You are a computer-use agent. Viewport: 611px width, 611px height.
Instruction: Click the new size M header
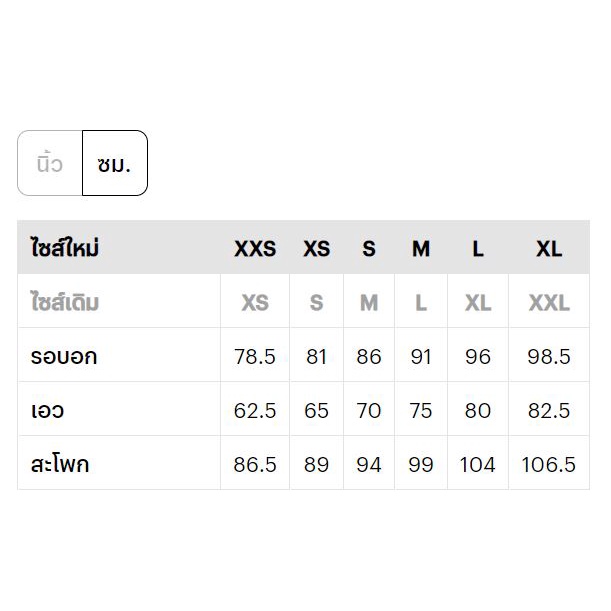click(x=421, y=249)
